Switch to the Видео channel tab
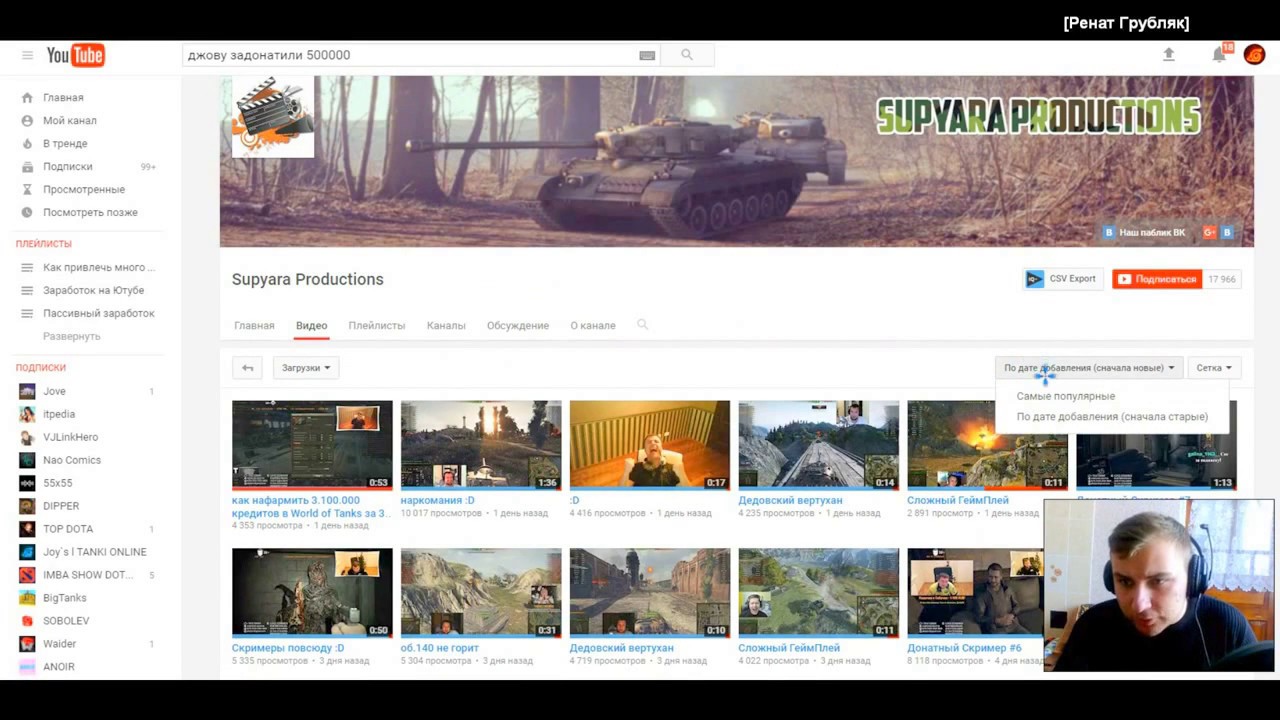 point(311,325)
